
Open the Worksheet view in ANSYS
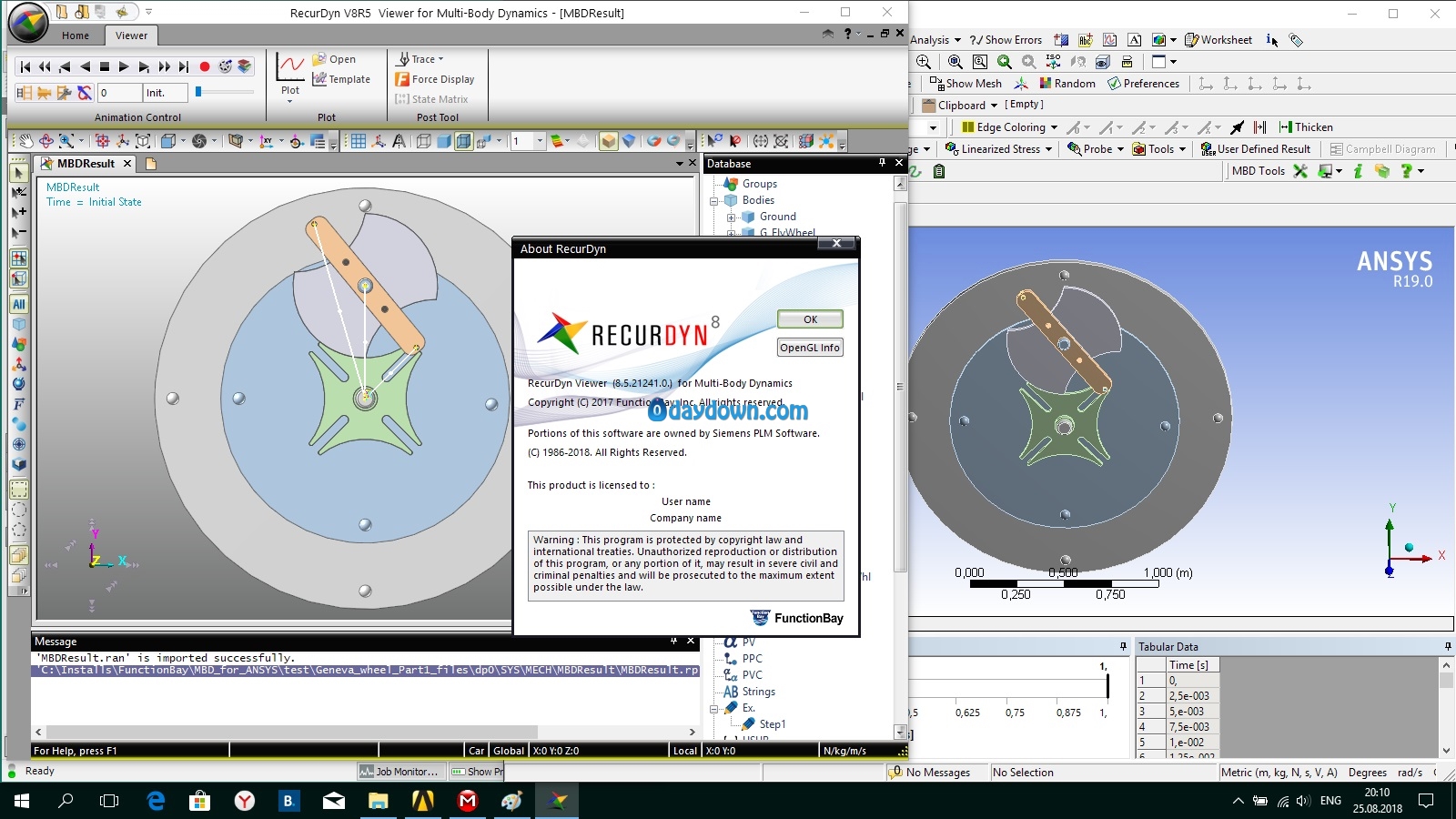coord(1218,40)
